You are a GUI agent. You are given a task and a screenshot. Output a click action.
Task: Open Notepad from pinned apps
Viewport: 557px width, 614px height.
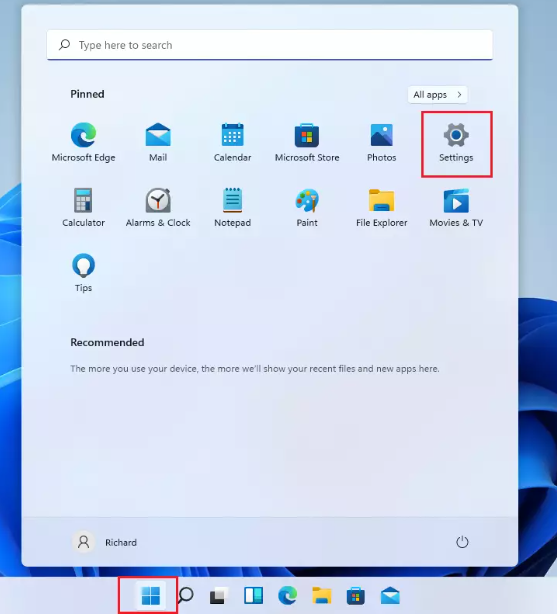[x=232, y=208]
